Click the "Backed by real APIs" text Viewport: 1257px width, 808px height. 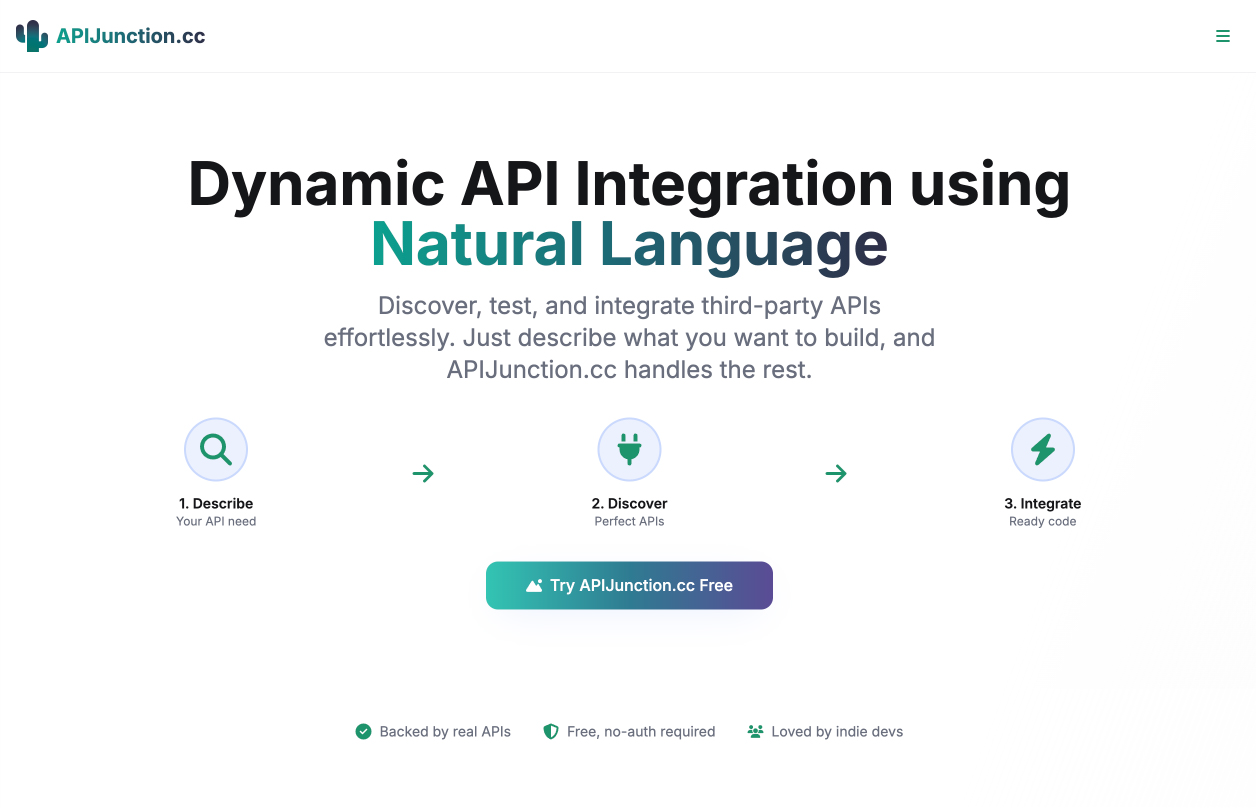click(x=445, y=732)
